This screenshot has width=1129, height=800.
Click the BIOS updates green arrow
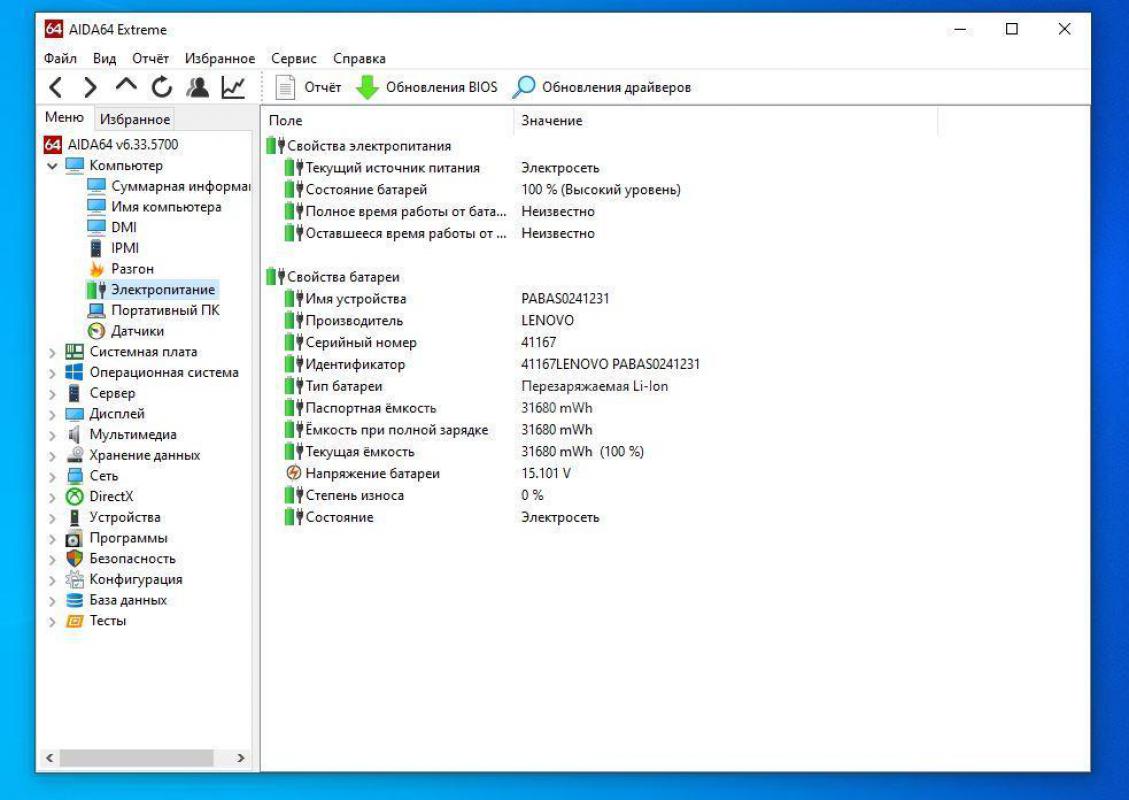click(368, 88)
